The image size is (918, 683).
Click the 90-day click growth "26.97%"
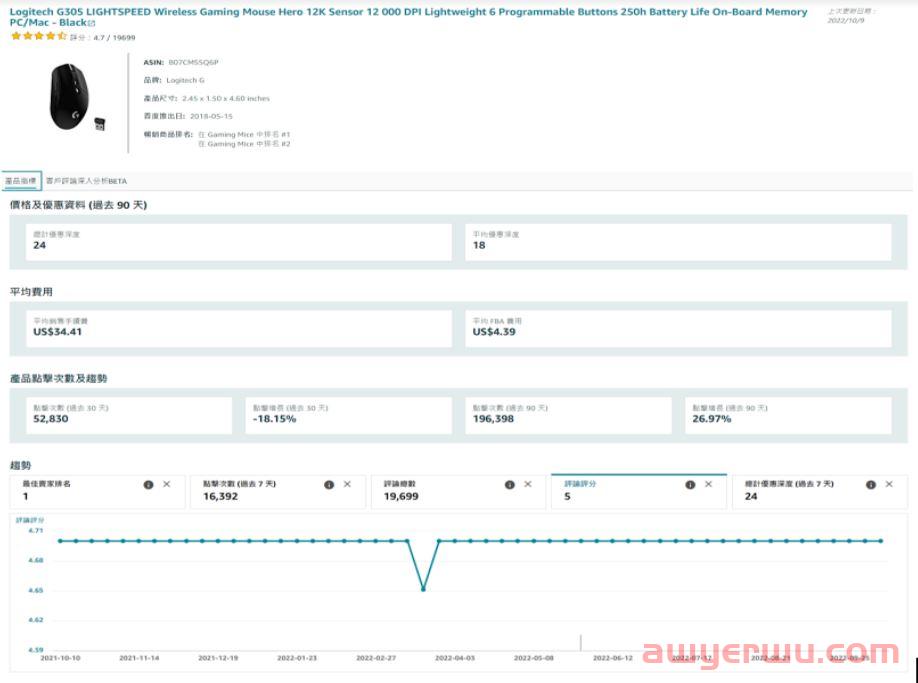click(x=712, y=418)
